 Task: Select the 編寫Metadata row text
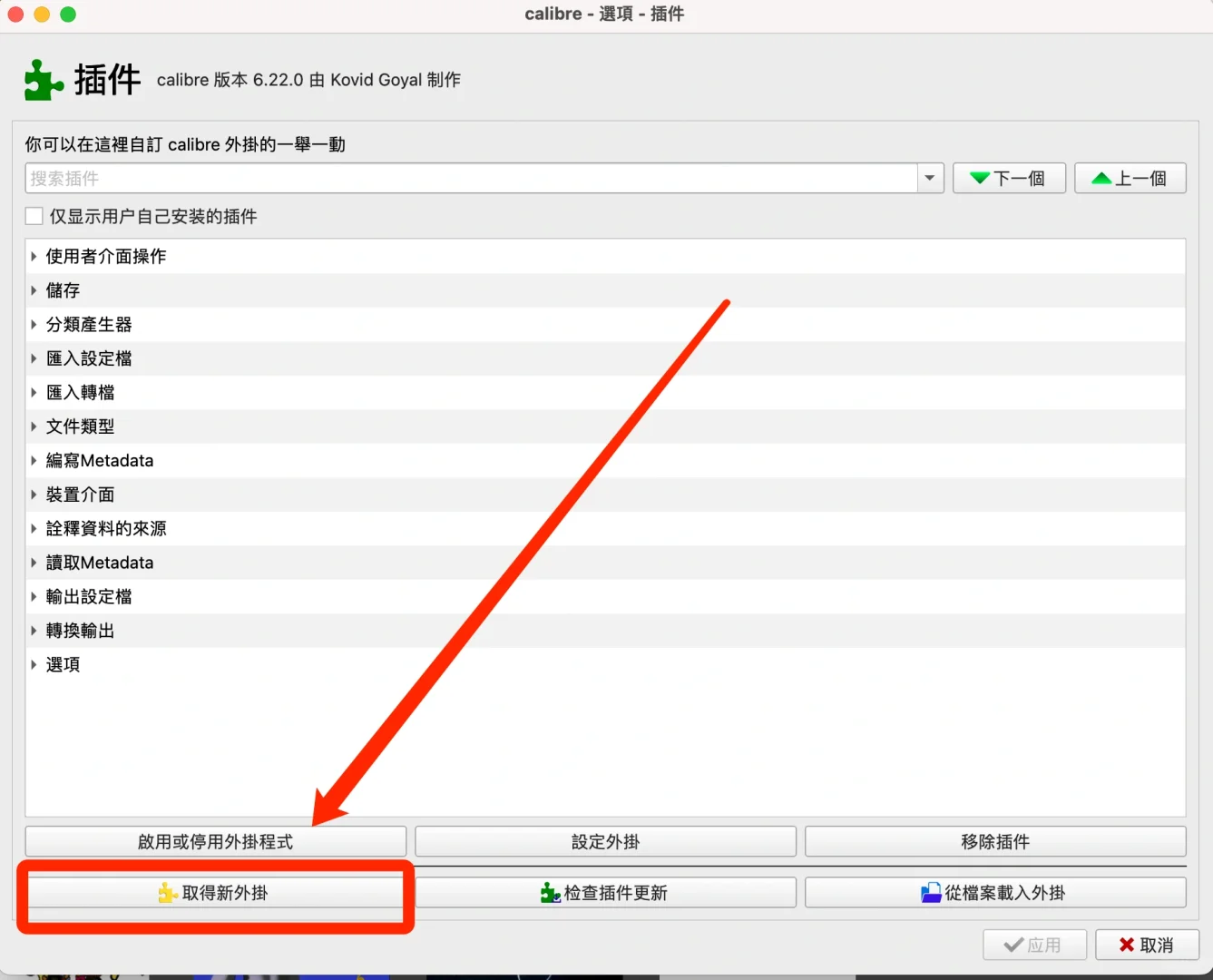100,460
